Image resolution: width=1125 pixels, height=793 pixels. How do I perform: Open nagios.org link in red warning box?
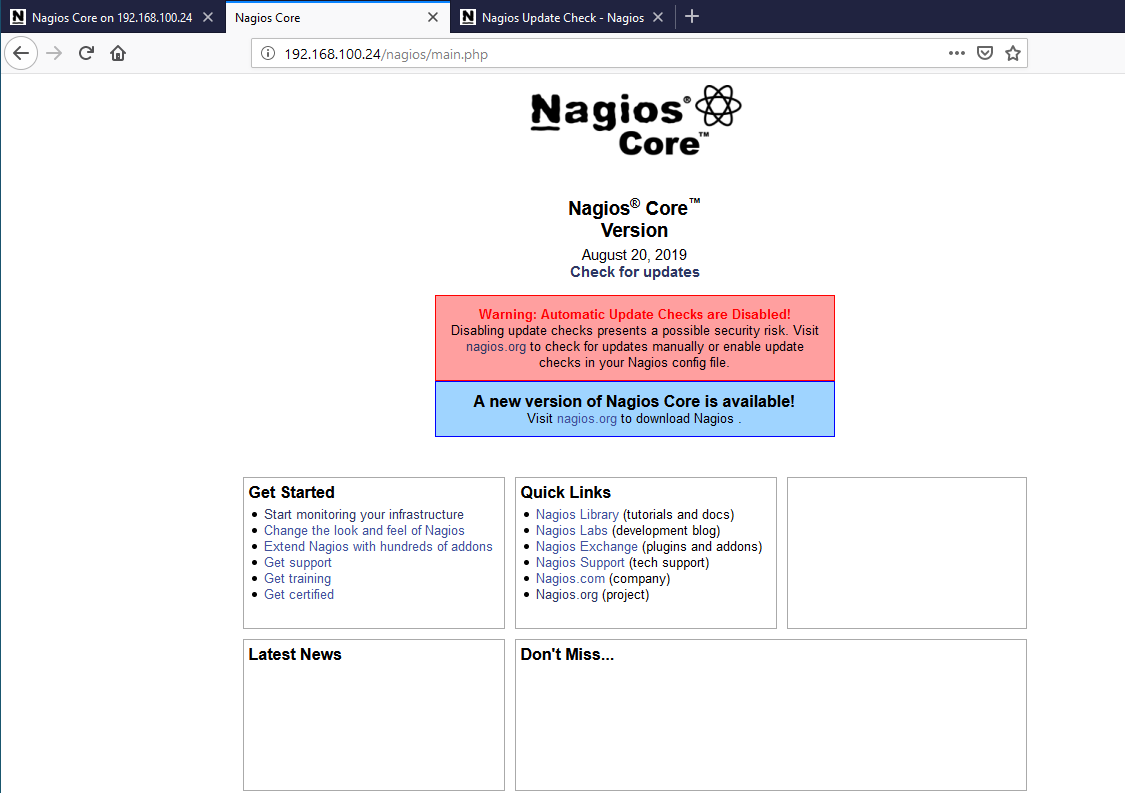tap(495, 347)
